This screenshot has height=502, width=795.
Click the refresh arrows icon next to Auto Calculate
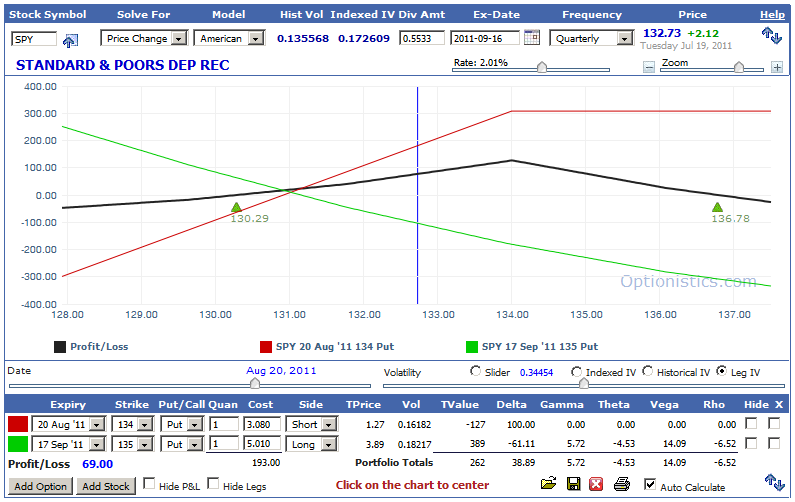pyautogui.click(x=774, y=482)
